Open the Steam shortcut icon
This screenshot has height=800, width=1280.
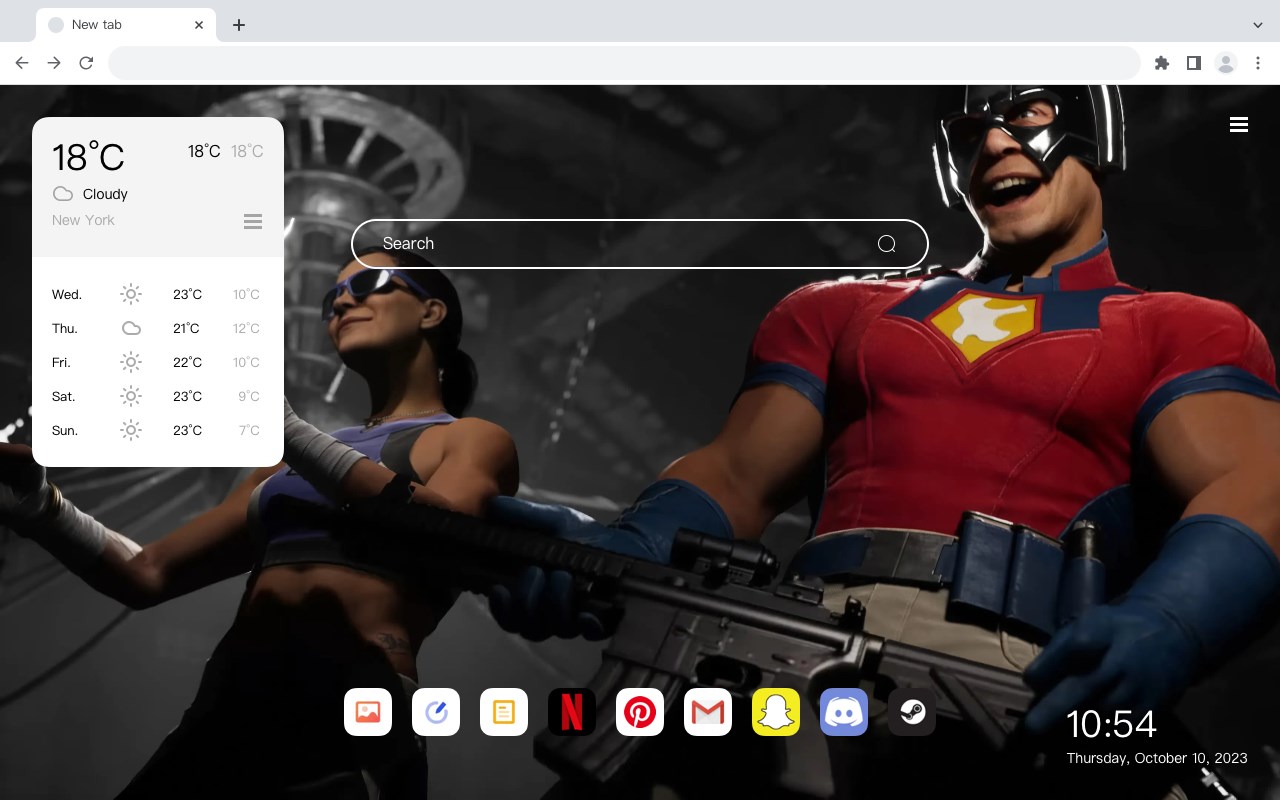(x=912, y=712)
